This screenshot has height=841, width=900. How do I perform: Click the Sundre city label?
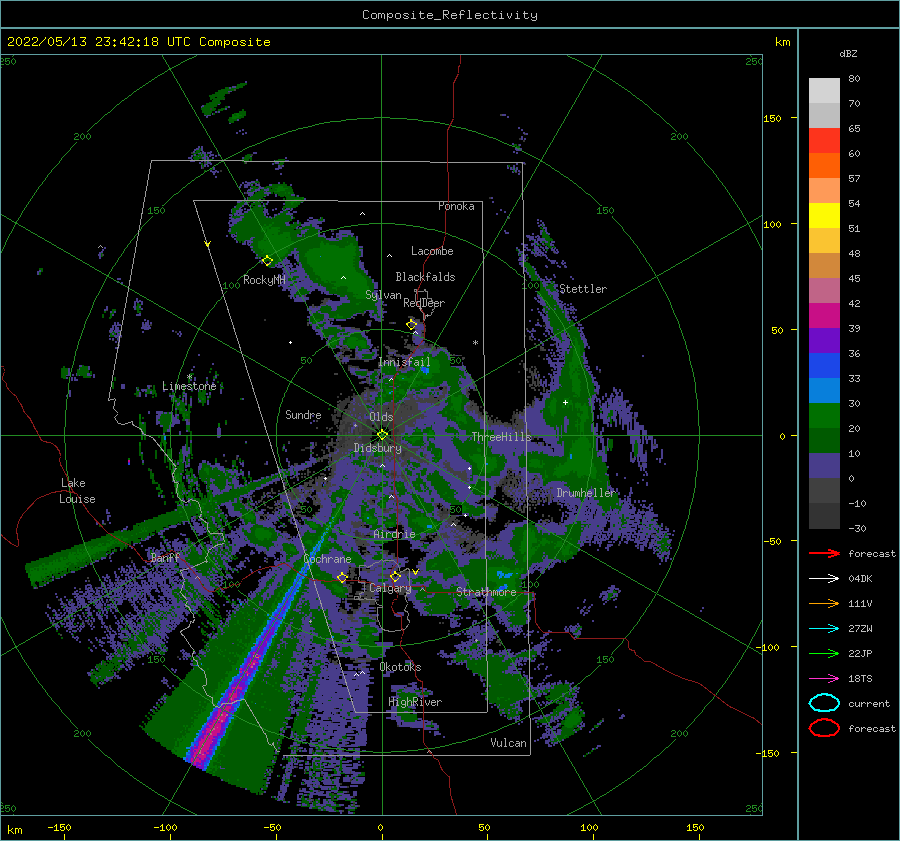[303, 414]
